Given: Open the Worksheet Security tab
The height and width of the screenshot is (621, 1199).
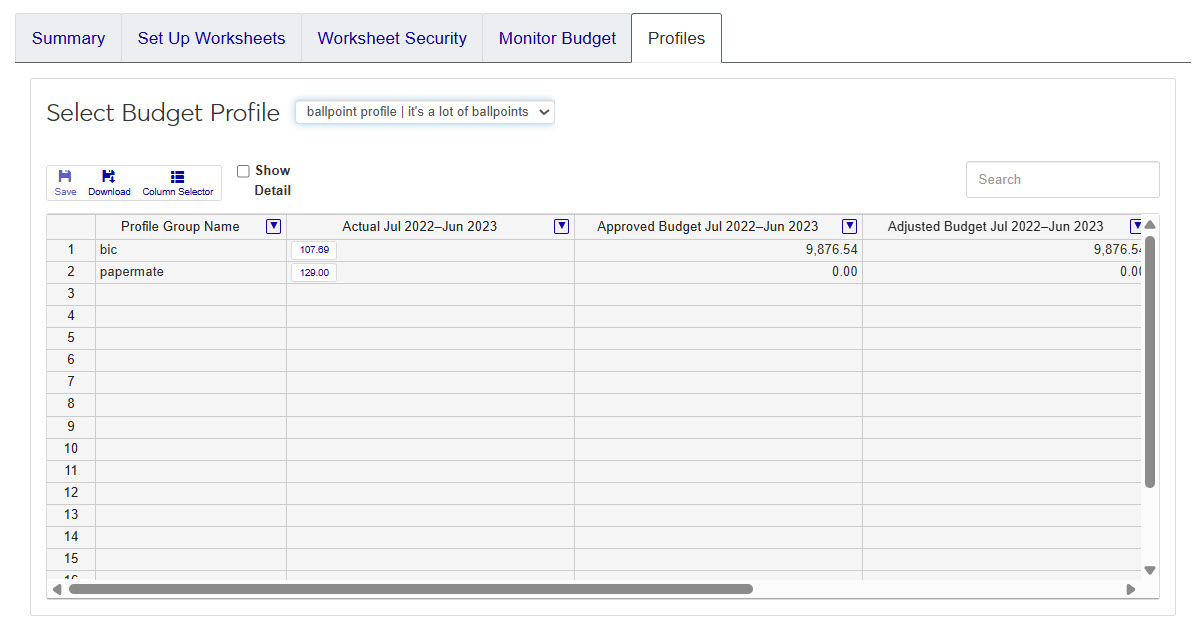Looking at the screenshot, I should [392, 38].
